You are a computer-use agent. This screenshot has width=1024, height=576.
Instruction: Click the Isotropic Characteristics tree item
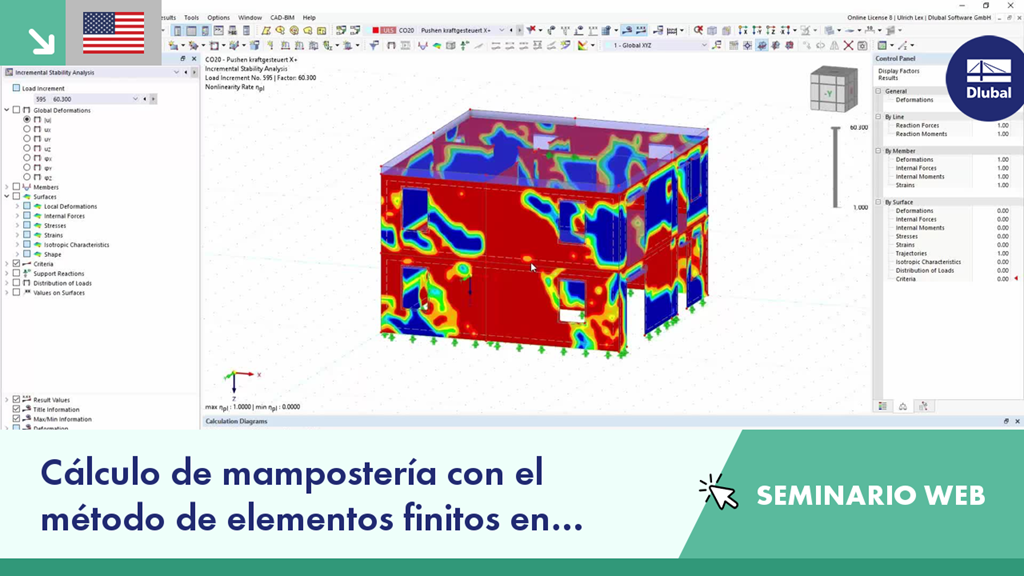click(x=76, y=245)
